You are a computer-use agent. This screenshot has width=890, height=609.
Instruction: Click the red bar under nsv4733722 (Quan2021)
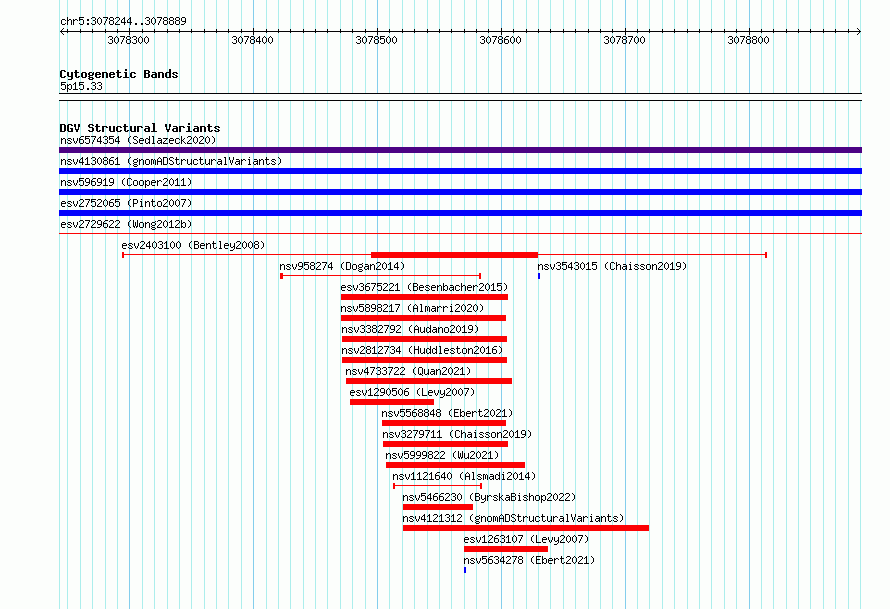429,381
